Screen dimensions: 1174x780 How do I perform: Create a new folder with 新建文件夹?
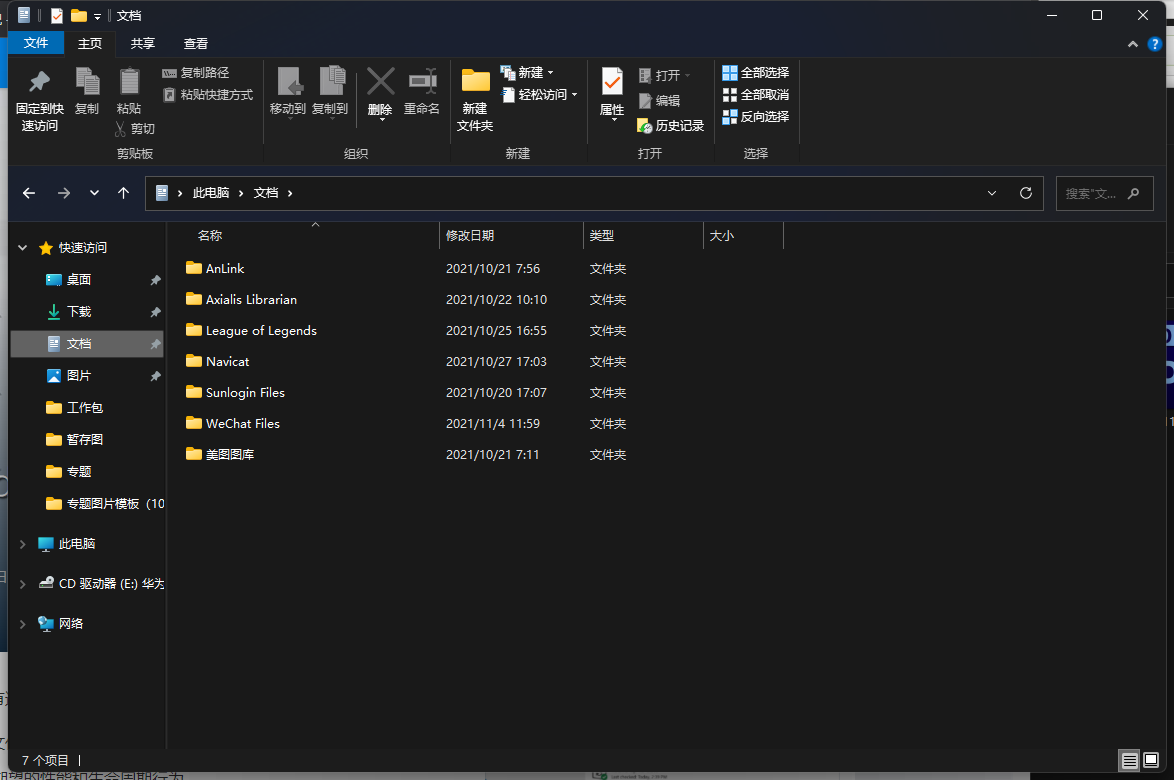(475, 100)
